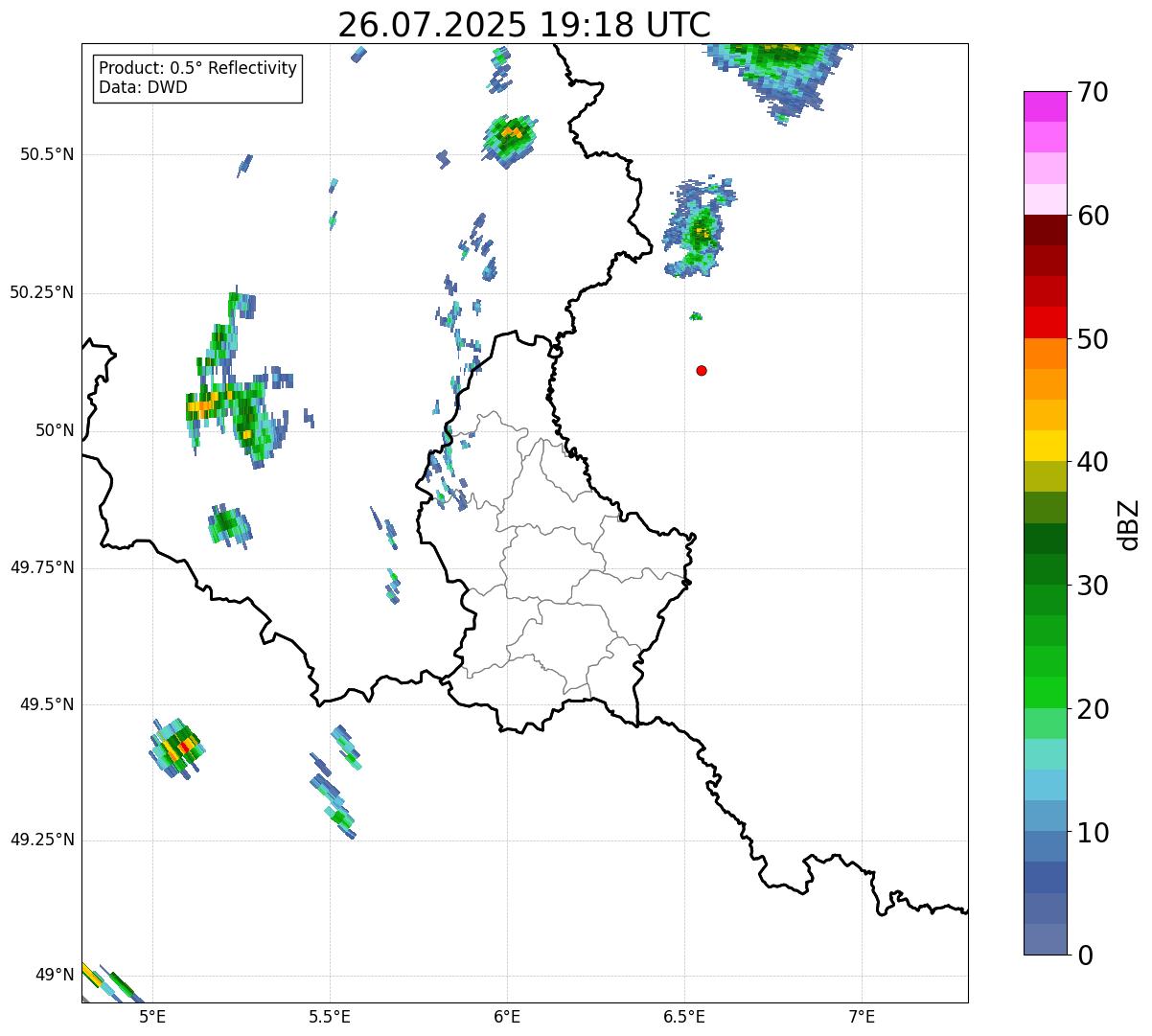Click the dBZ colorbar label

(x=1128, y=523)
